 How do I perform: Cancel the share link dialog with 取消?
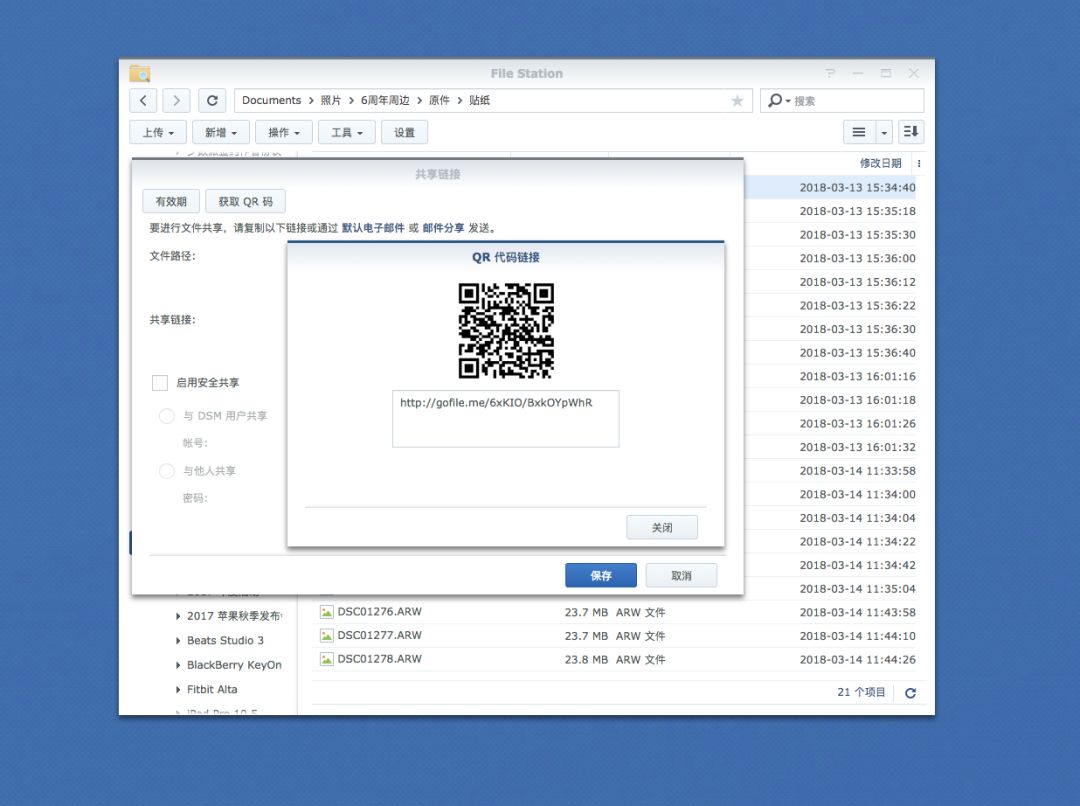click(681, 575)
